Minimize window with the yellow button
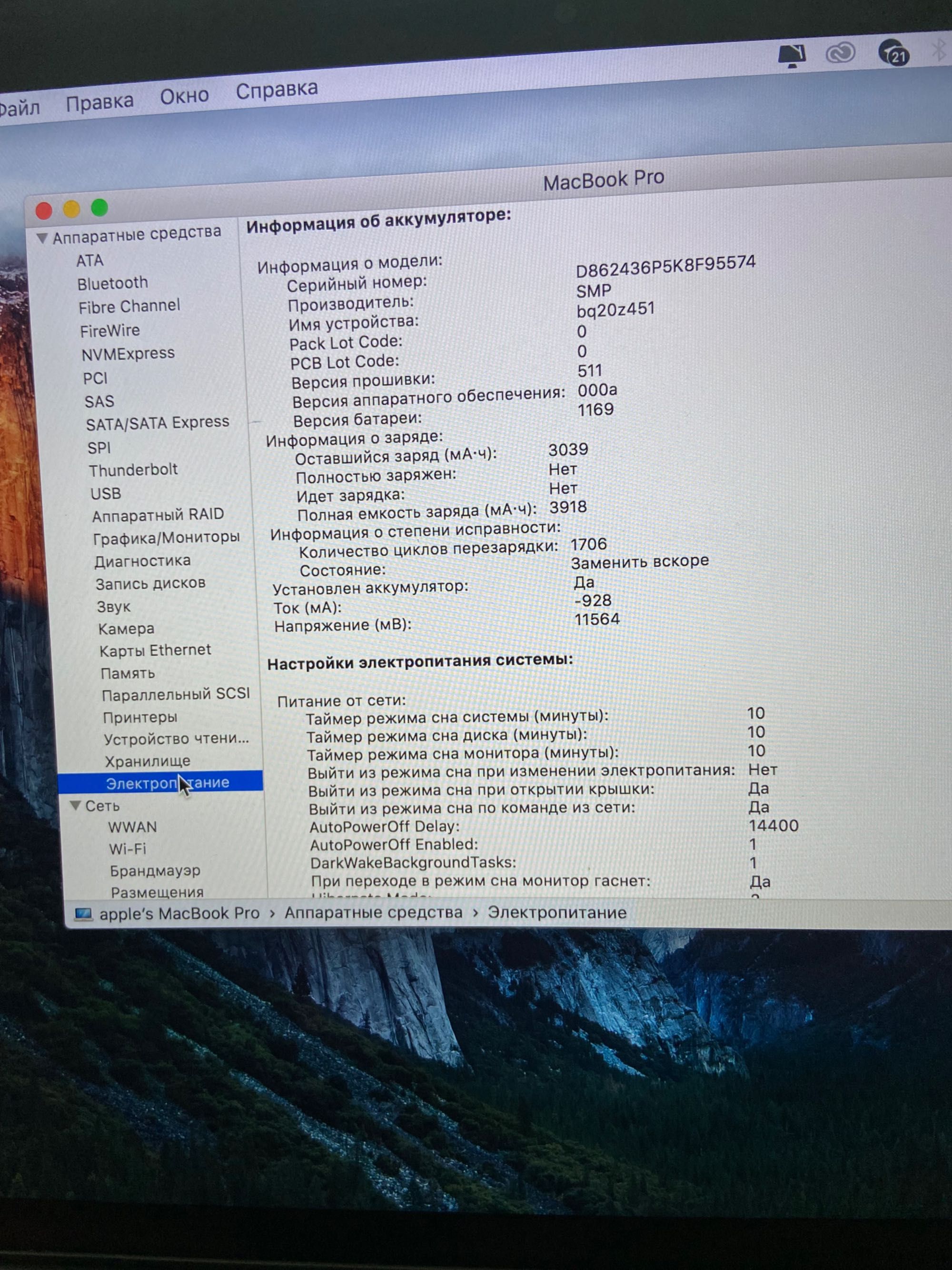This screenshot has height=1270, width=952. coord(72,209)
